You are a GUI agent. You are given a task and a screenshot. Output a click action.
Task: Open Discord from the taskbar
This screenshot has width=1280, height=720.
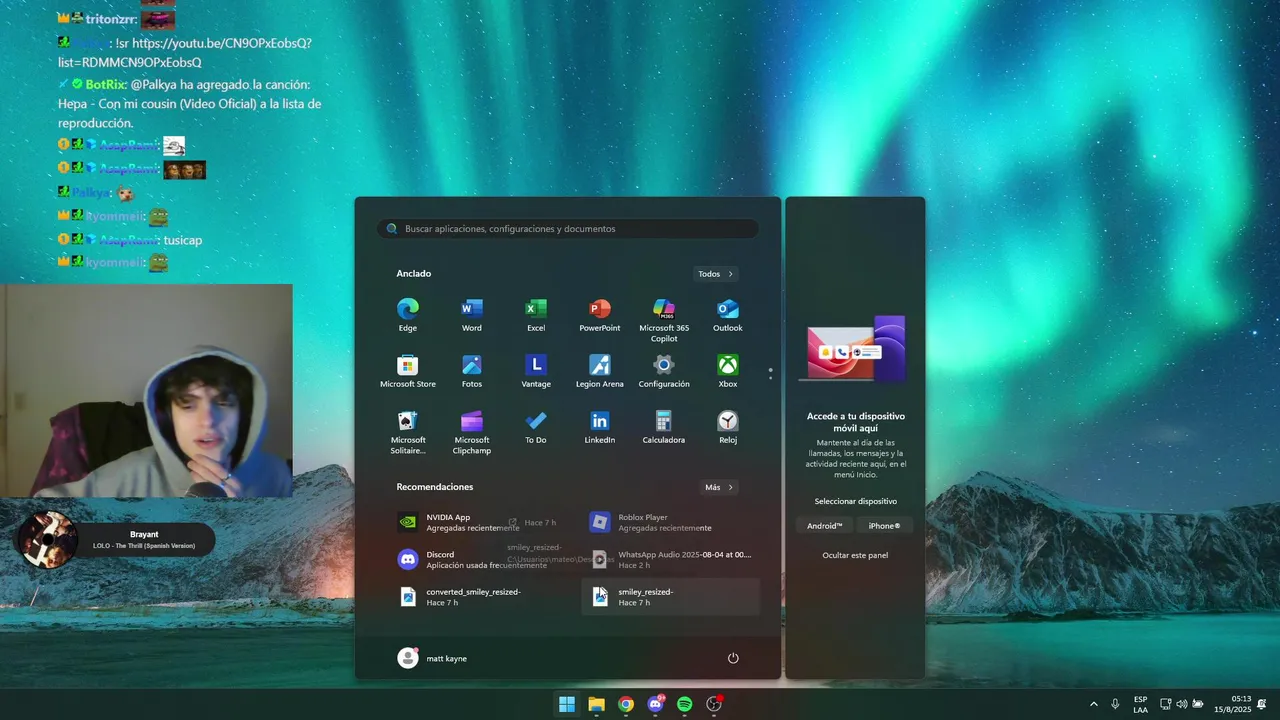click(x=655, y=704)
